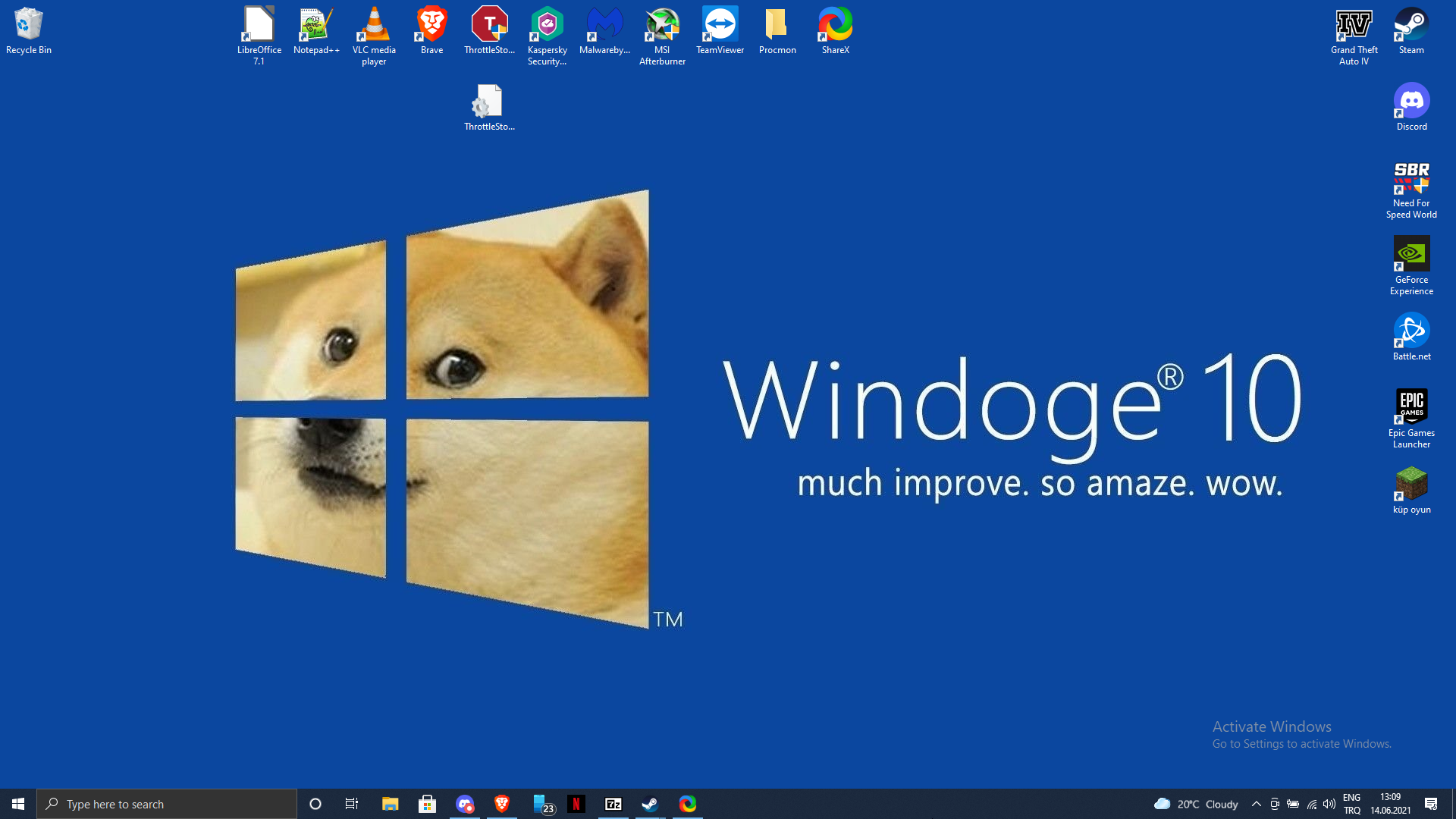Image resolution: width=1456 pixels, height=819 pixels.
Task: Select the Epic Games Launcher icon
Action: (x=1411, y=419)
